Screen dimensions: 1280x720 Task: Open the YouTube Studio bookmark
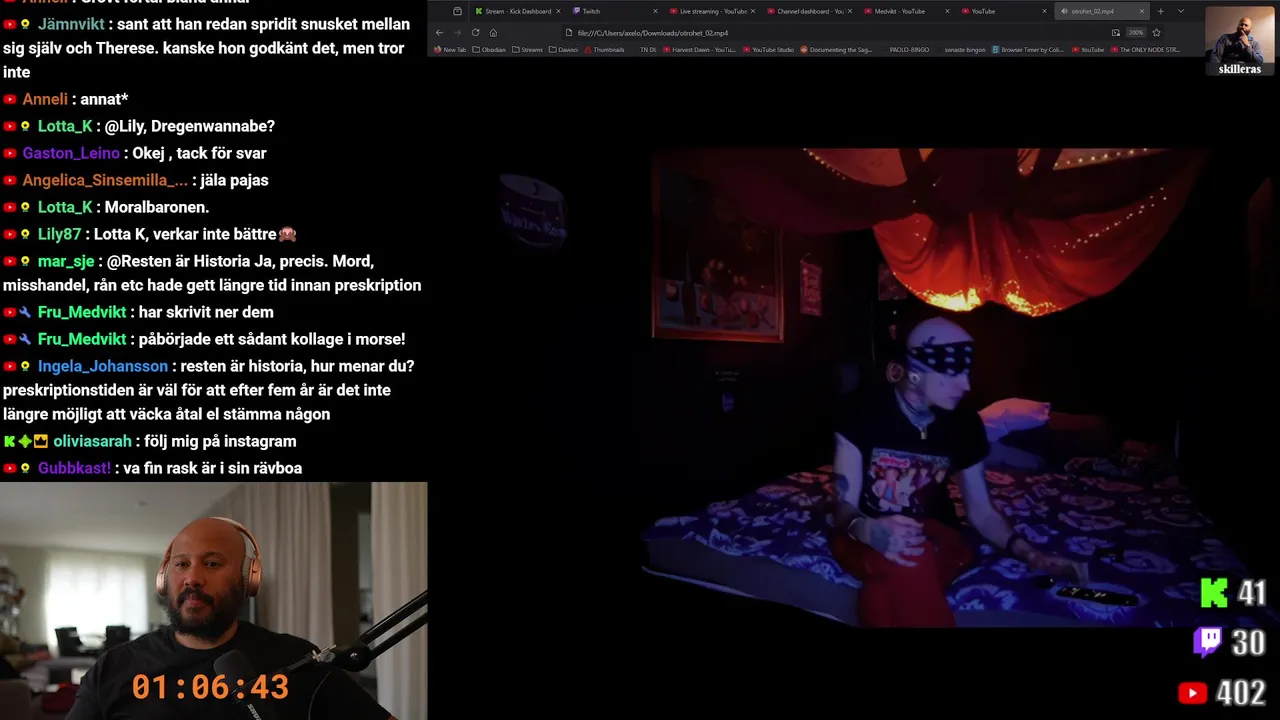768,49
